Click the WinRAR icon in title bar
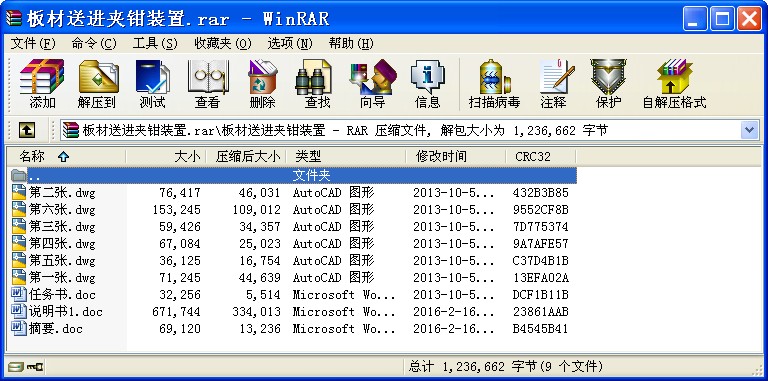The width and height of the screenshot is (768, 381). pyautogui.click(x=14, y=19)
